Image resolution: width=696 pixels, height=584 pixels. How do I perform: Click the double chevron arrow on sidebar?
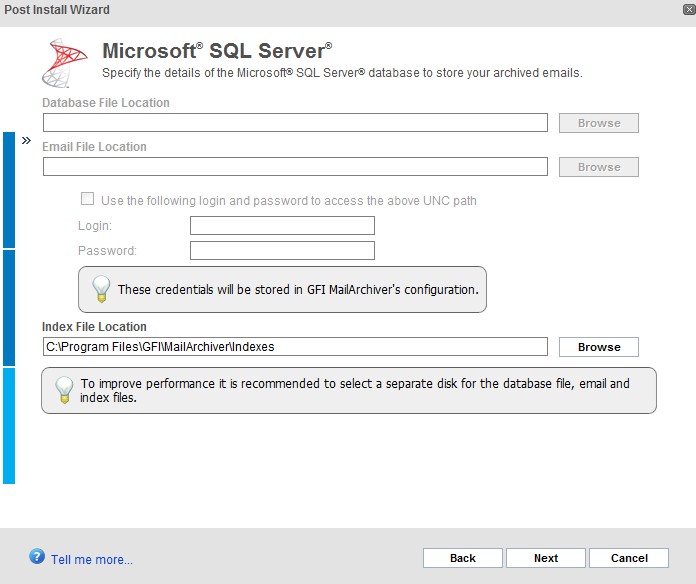point(26,141)
